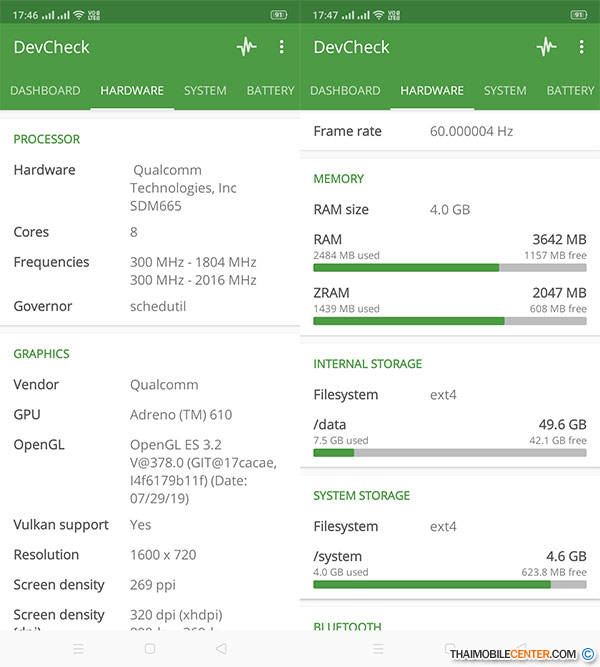Tap the pulse monitor icon on left screen
The height and width of the screenshot is (667, 600).
[x=246, y=47]
